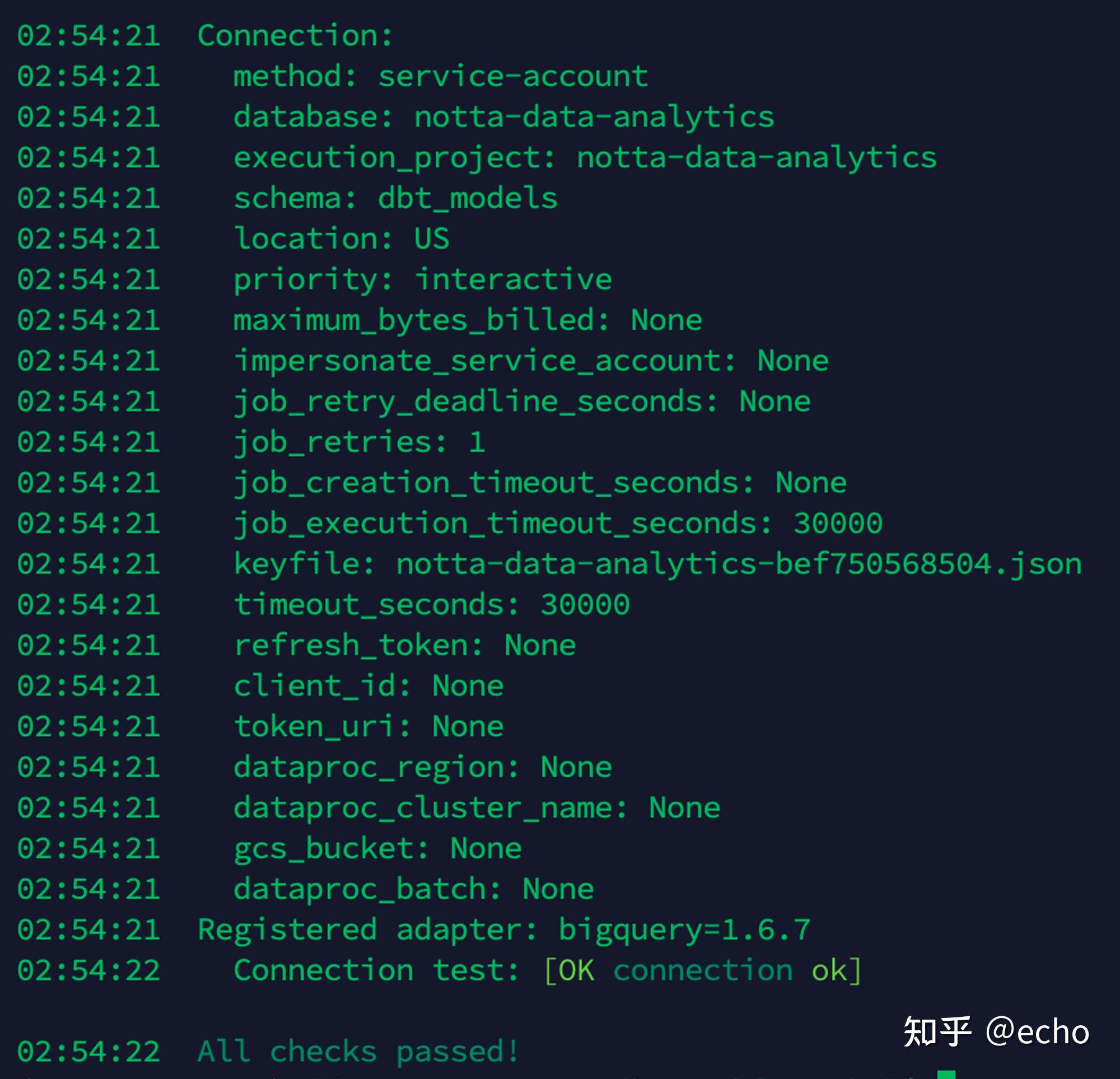Click the "refresh_token: None" line

pos(404,645)
